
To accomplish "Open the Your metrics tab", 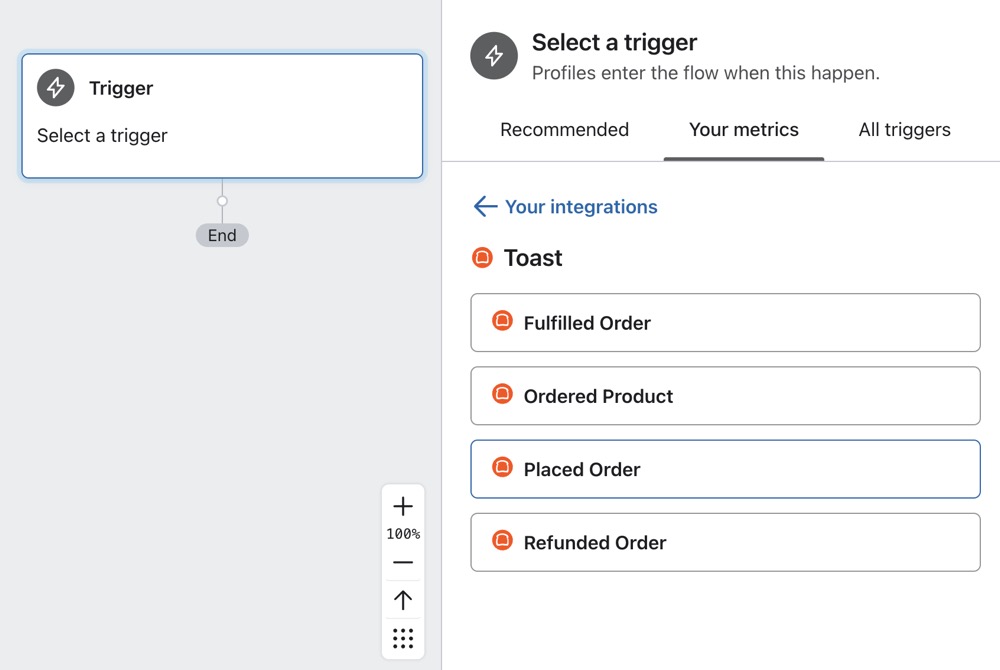I will point(743,130).
